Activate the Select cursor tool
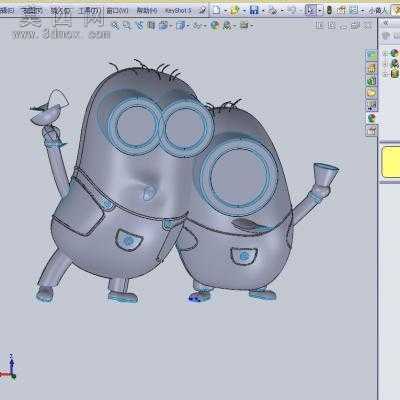 [x=311, y=10]
